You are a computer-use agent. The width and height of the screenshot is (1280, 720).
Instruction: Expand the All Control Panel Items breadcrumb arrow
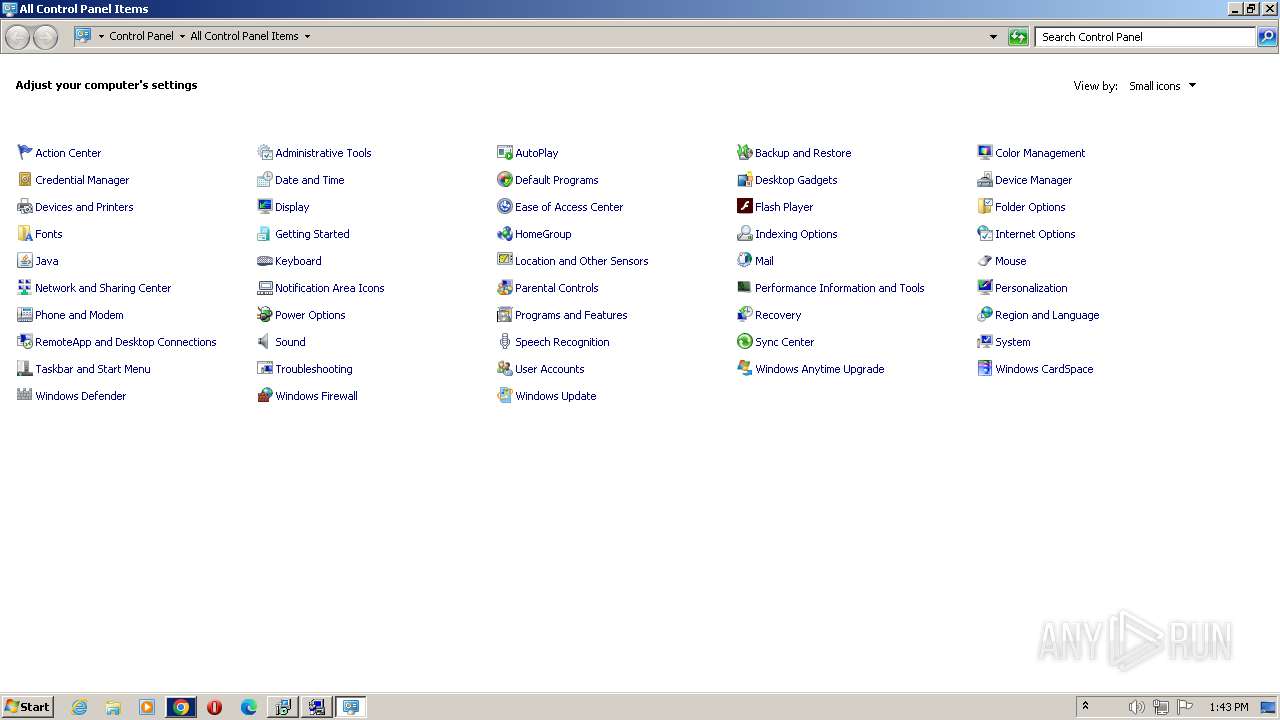click(307, 36)
